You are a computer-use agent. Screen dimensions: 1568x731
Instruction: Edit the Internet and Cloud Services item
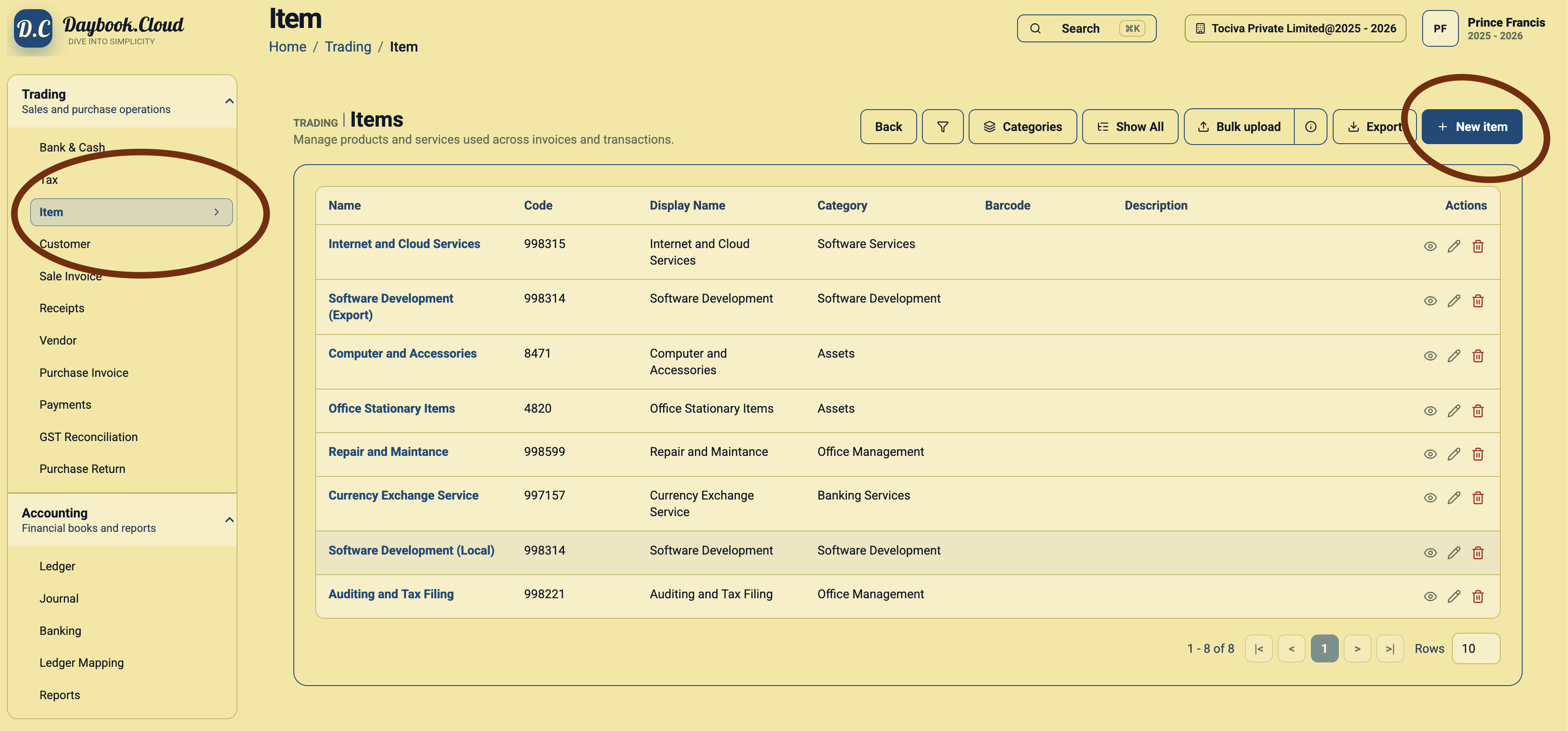click(1454, 247)
